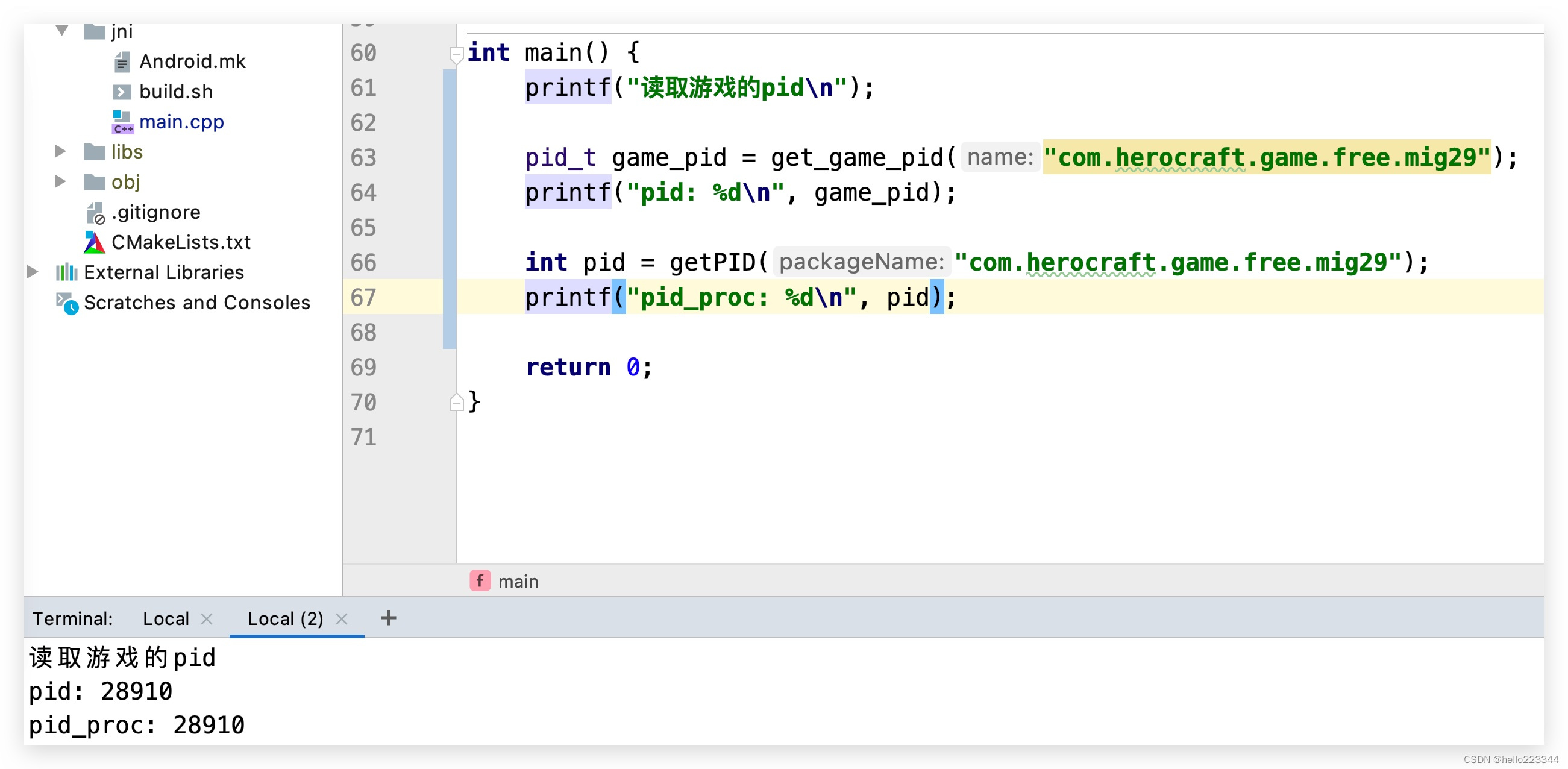This screenshot has height=769, width=1568.
Task: Click the .gitignore file icon
Action: coord(95,213)
